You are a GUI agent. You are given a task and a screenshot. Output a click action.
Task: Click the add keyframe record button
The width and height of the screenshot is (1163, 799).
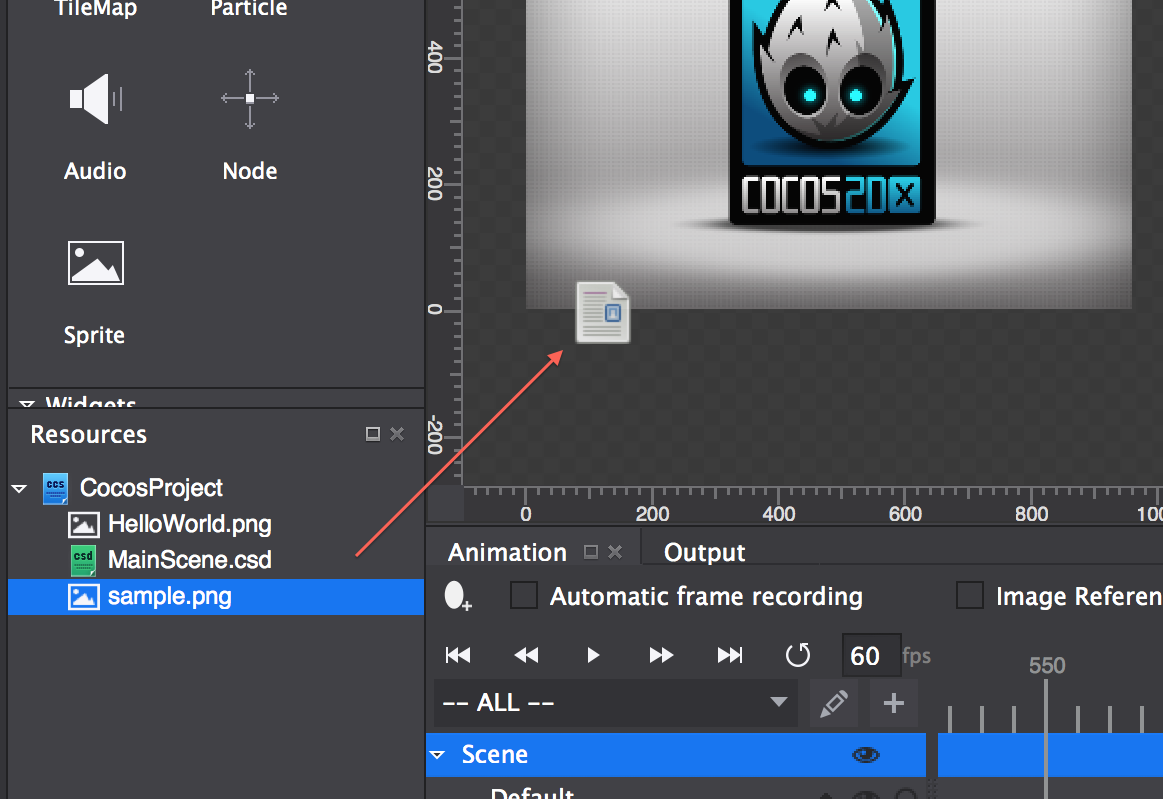[x=457, y=596]
